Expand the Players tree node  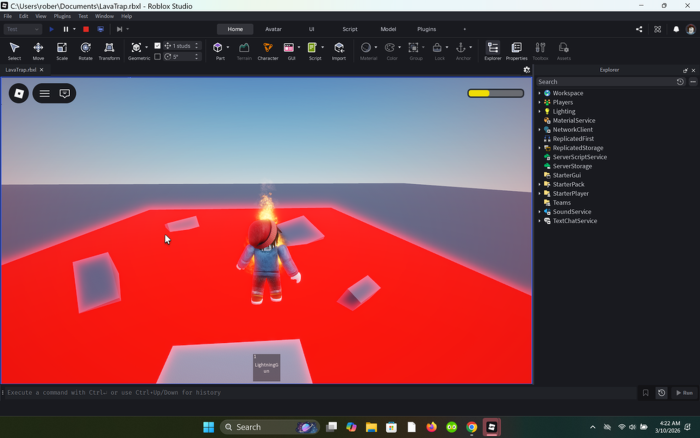click(539, 102)
